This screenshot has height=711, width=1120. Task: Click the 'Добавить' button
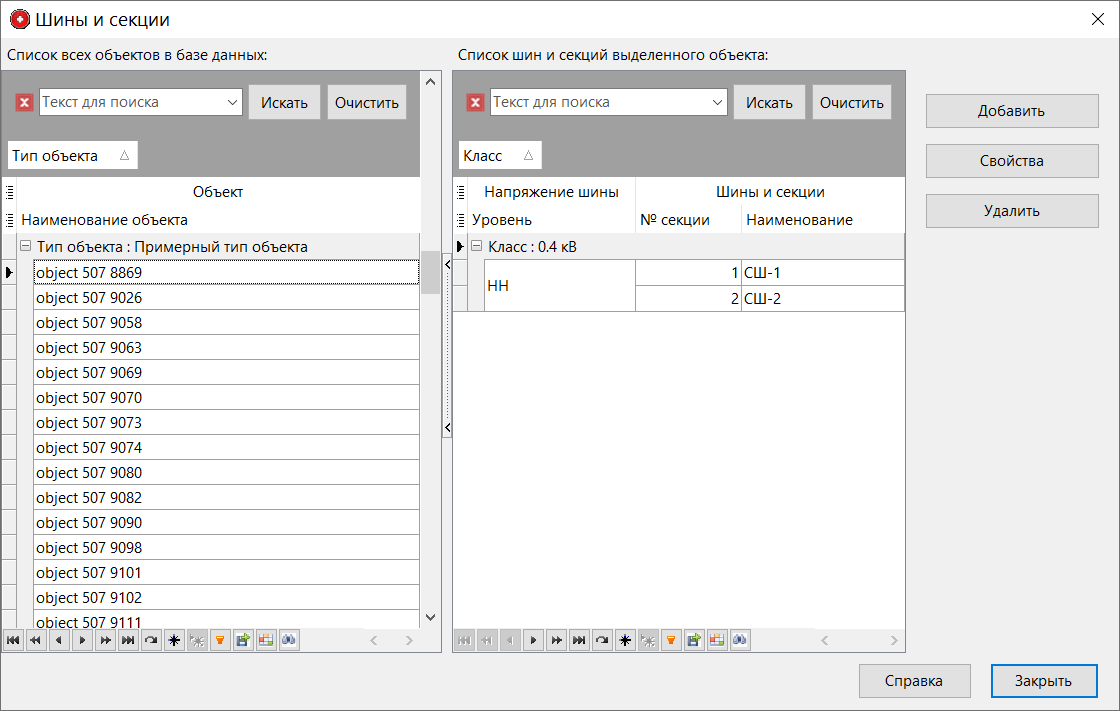pos(1011,111)
